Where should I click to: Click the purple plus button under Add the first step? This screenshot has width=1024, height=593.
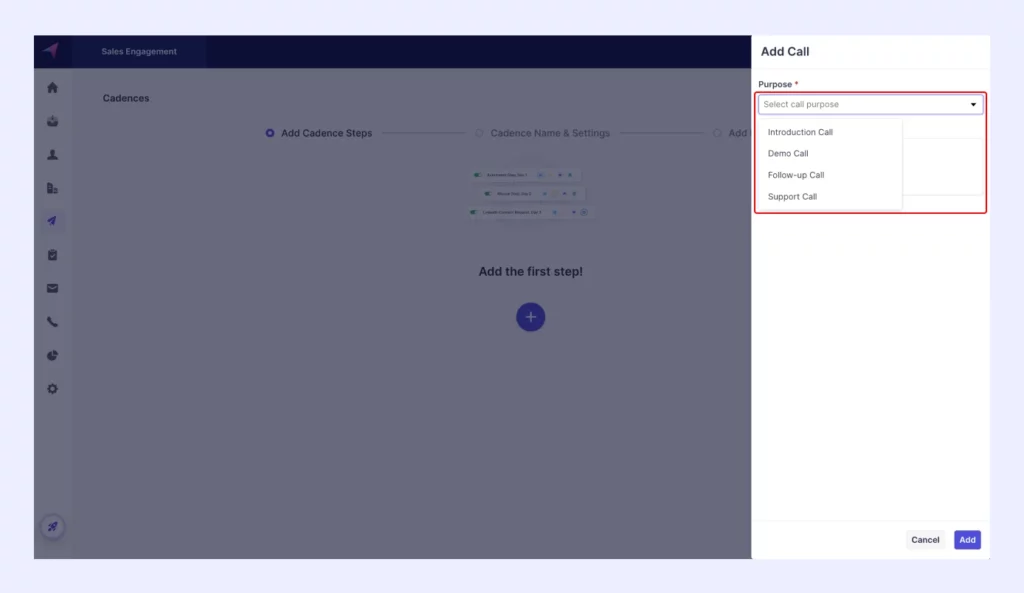(530, 317)
